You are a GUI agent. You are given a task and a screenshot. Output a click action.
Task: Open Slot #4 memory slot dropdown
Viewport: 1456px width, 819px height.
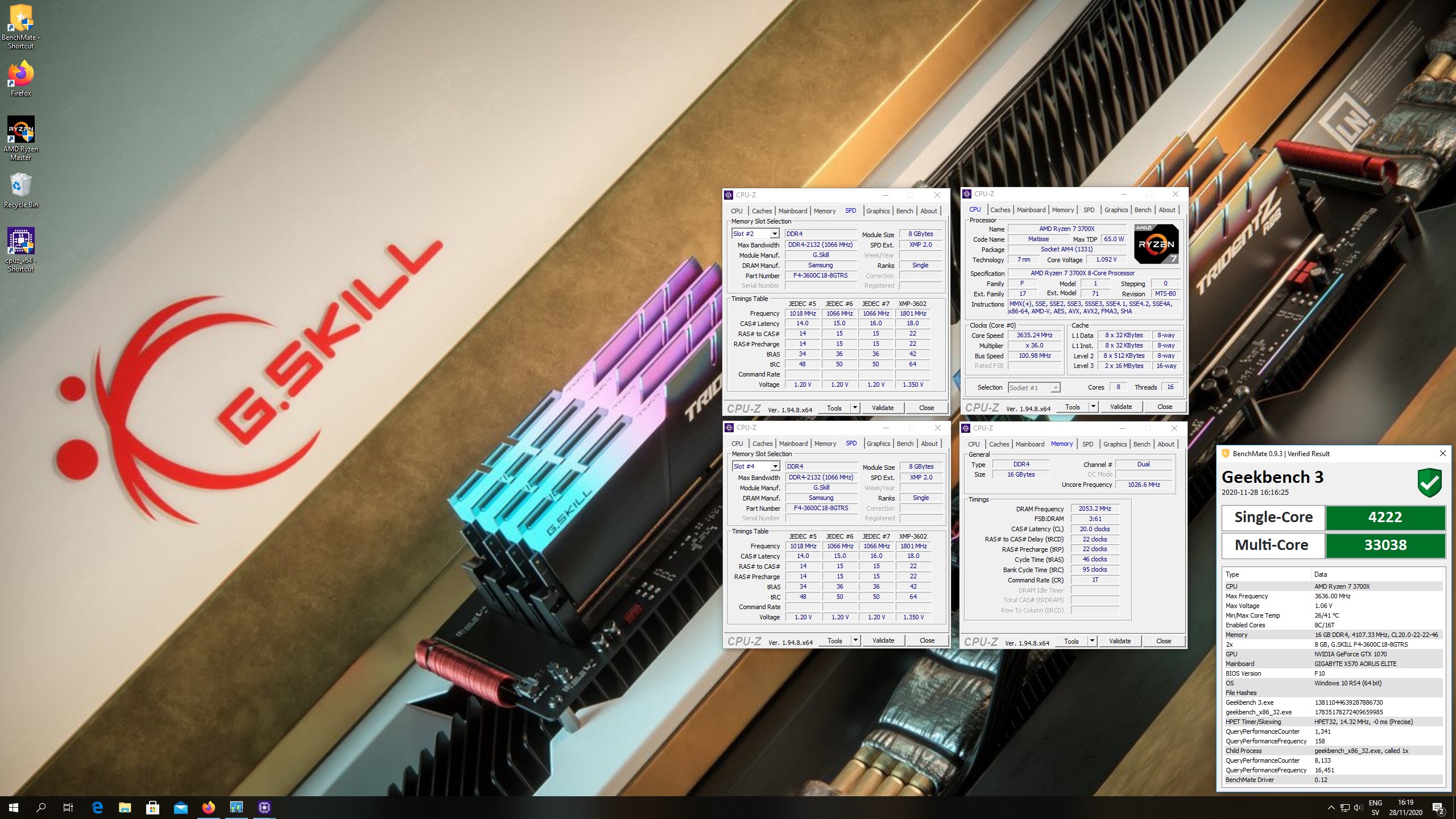(x=775, y=466)
